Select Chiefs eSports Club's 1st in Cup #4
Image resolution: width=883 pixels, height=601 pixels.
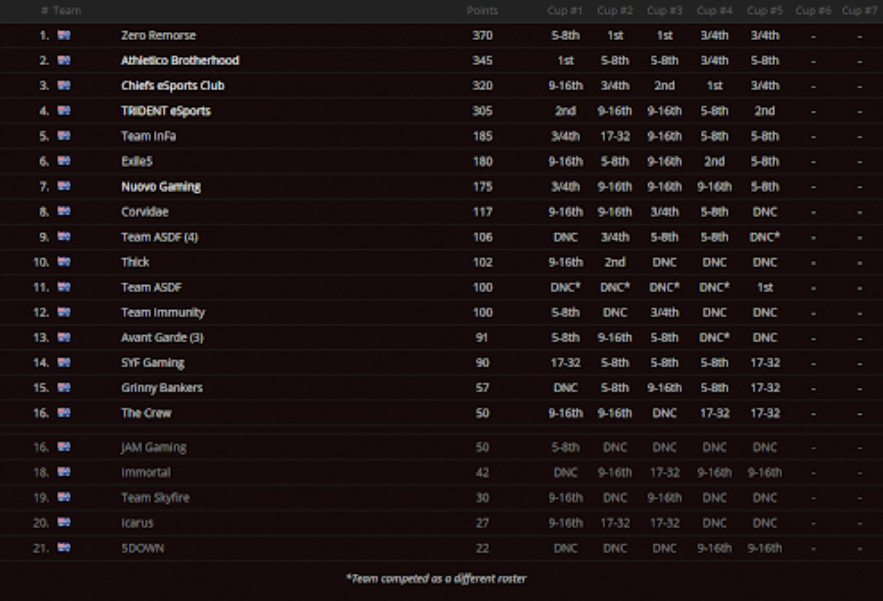pos(715,86)
